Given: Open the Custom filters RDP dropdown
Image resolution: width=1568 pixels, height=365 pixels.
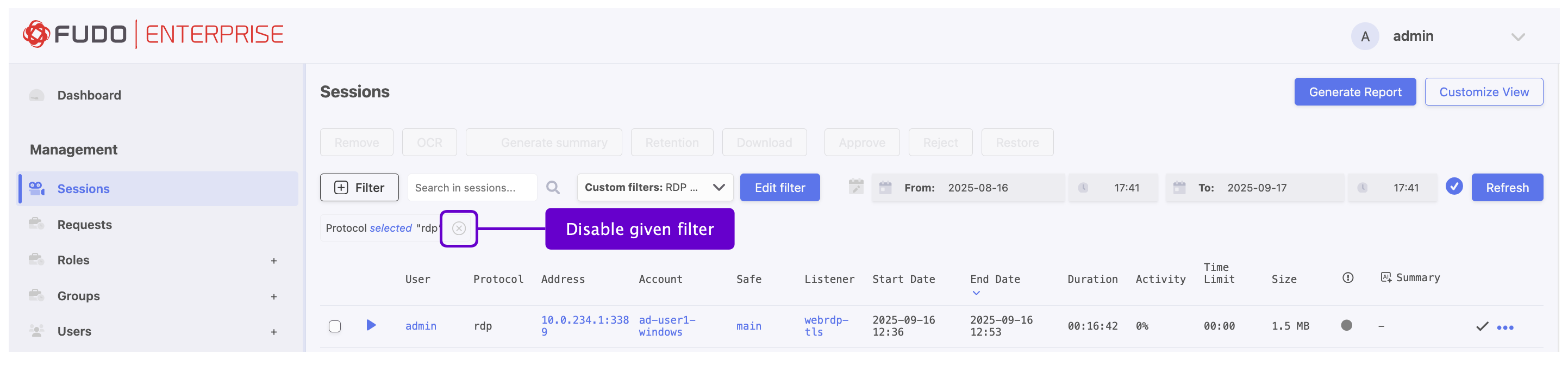Looking at the screenshot, I should (x=654, y=188).
